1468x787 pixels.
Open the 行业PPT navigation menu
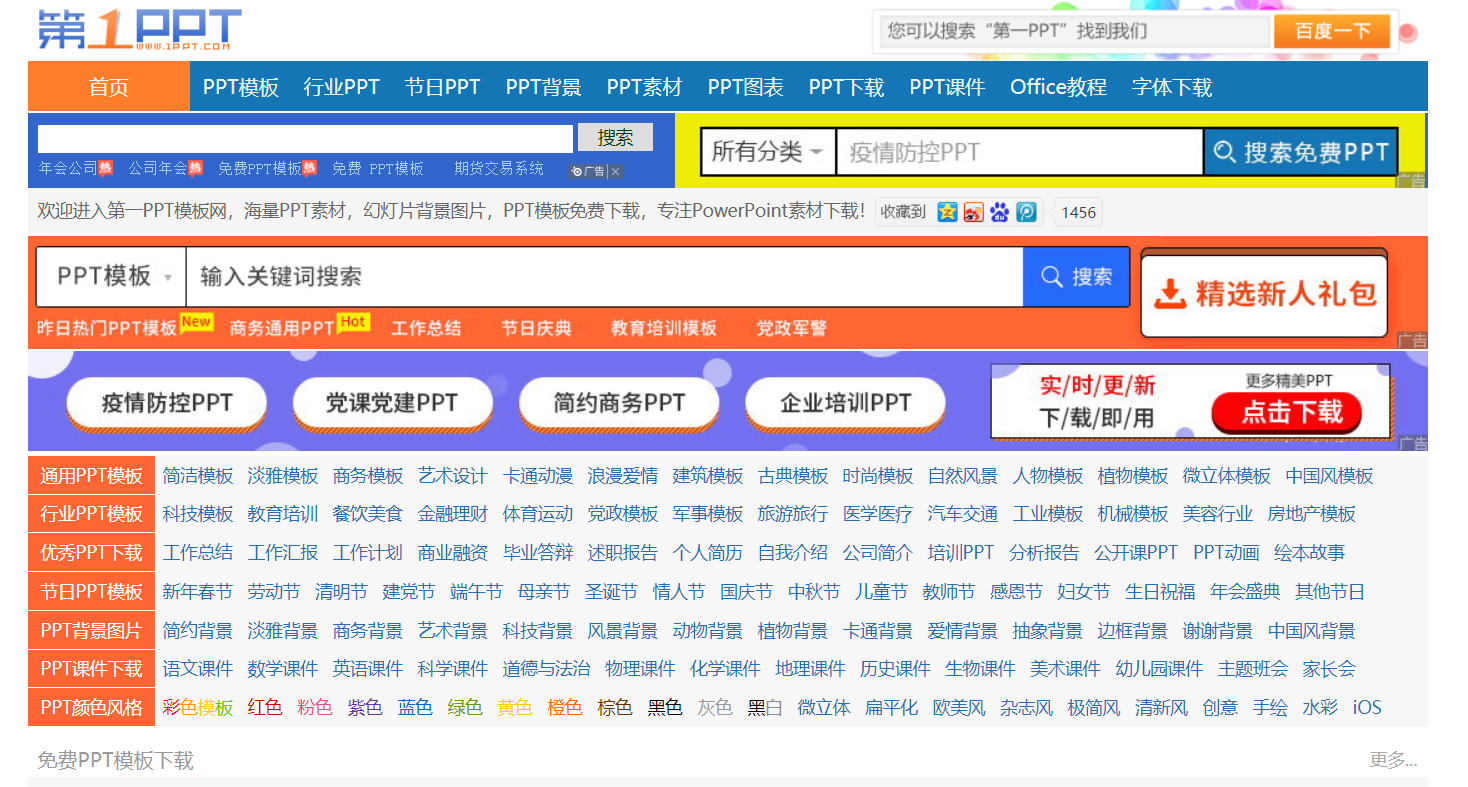[342, 87]
